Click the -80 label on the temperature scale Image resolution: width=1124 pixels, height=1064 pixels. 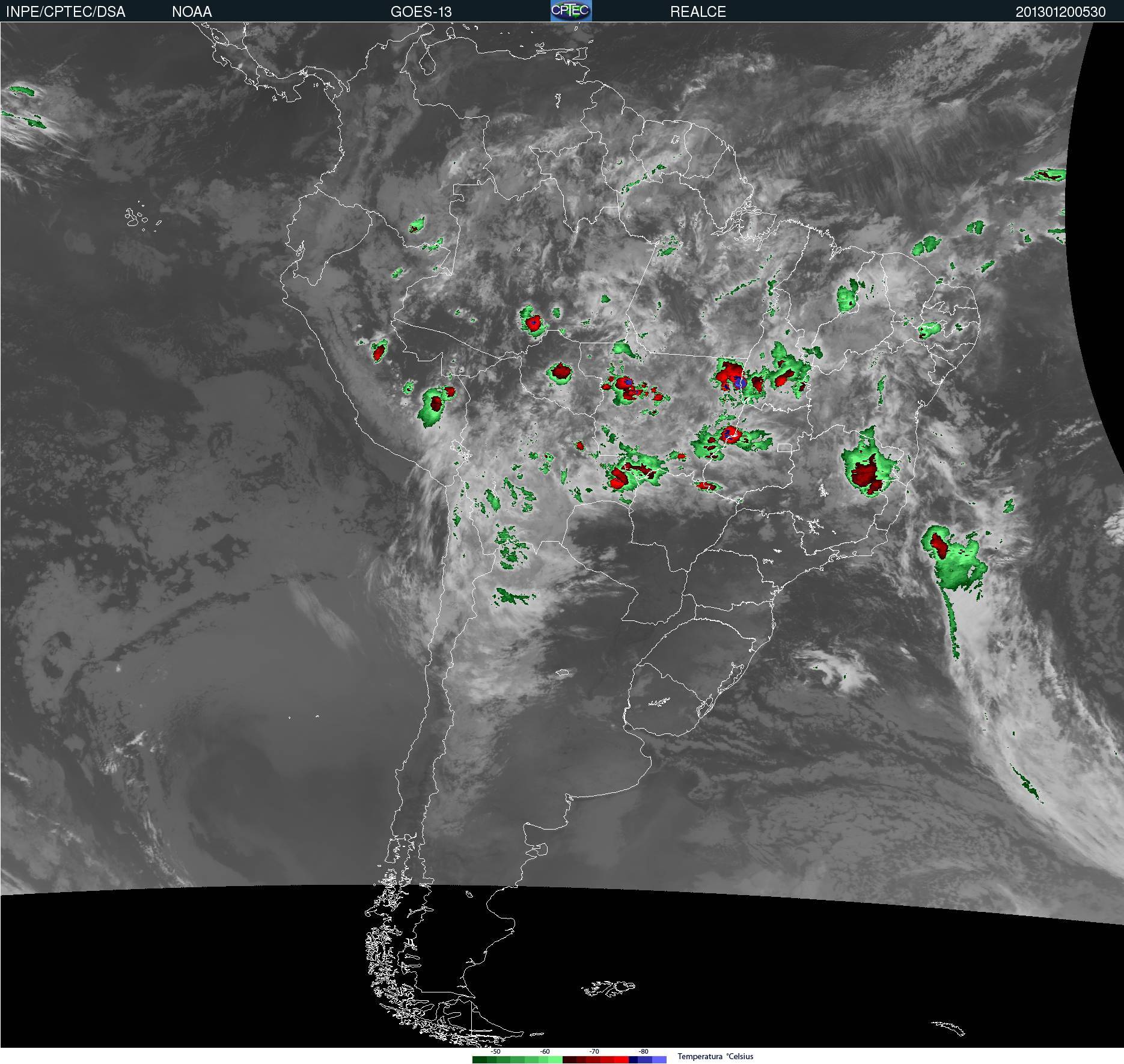[644, 1051]
